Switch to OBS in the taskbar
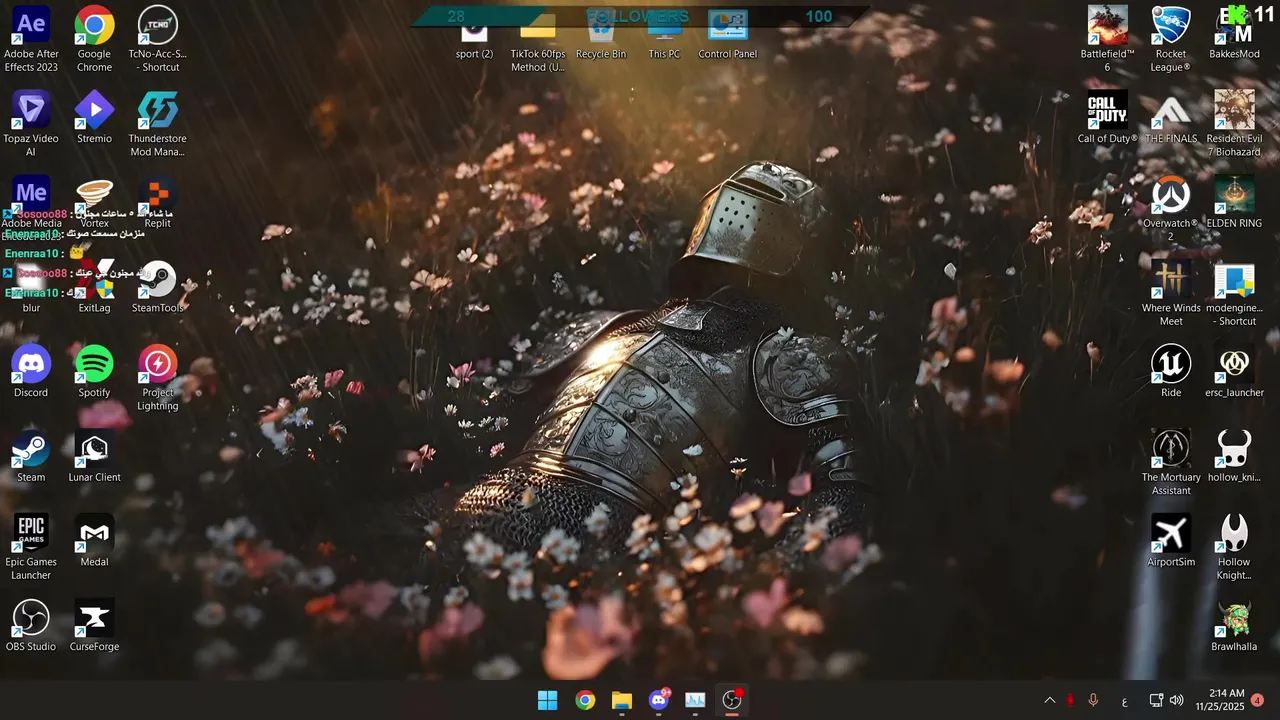1280x720 pixels. (732, 700)
